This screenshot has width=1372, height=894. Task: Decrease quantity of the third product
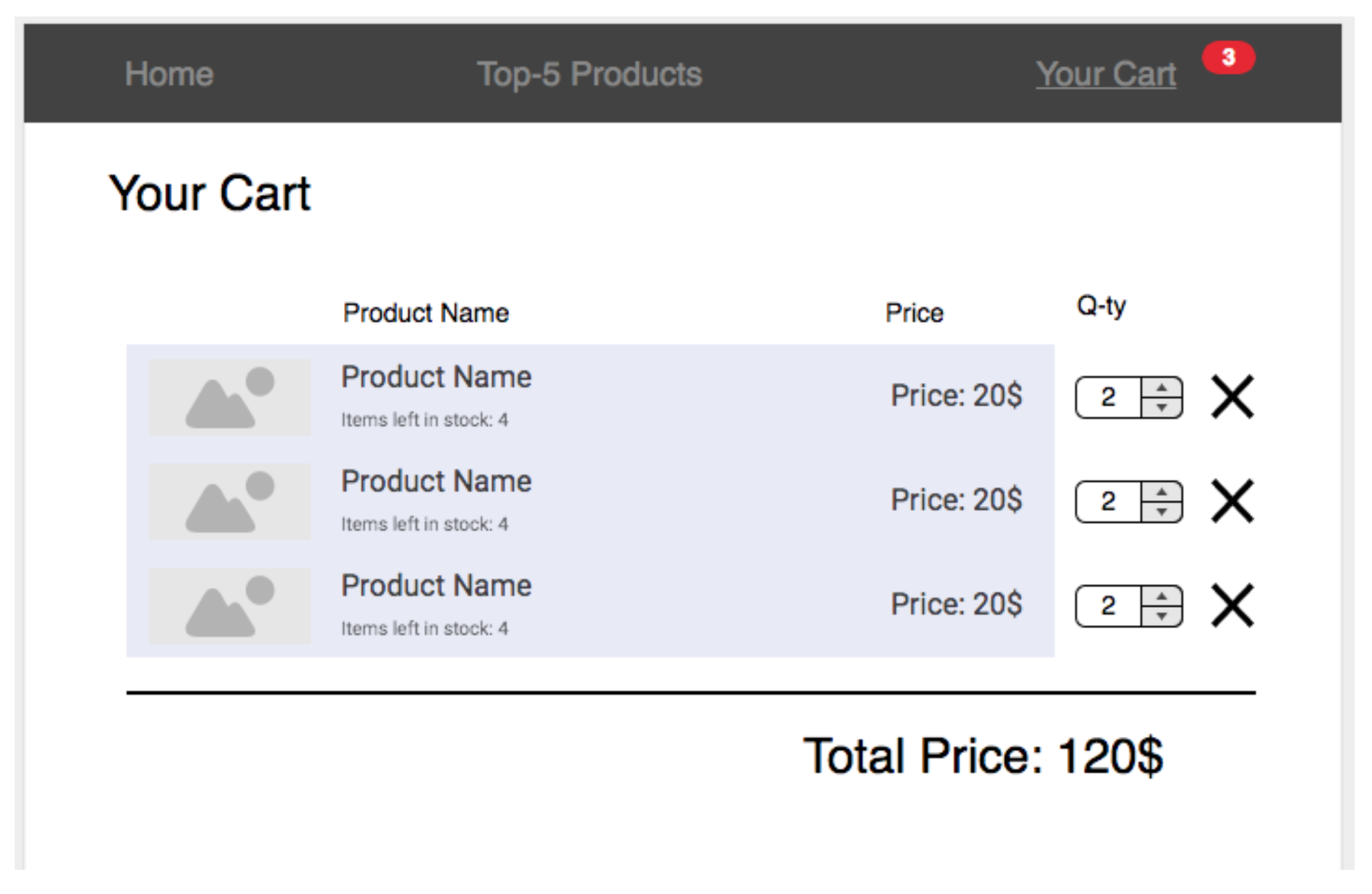point(1161,616)
